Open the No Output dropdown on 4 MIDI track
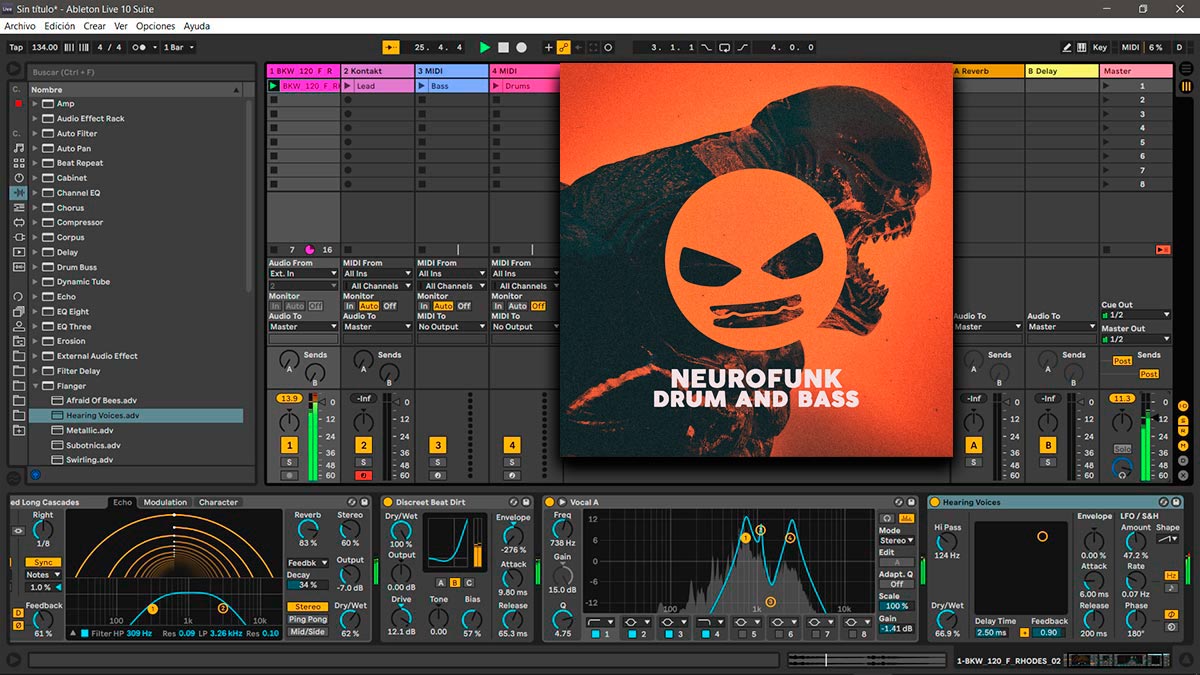Image resolution: width=1200 pixels, height=675 pixels. pyautogui.click(x=526, y=327)
